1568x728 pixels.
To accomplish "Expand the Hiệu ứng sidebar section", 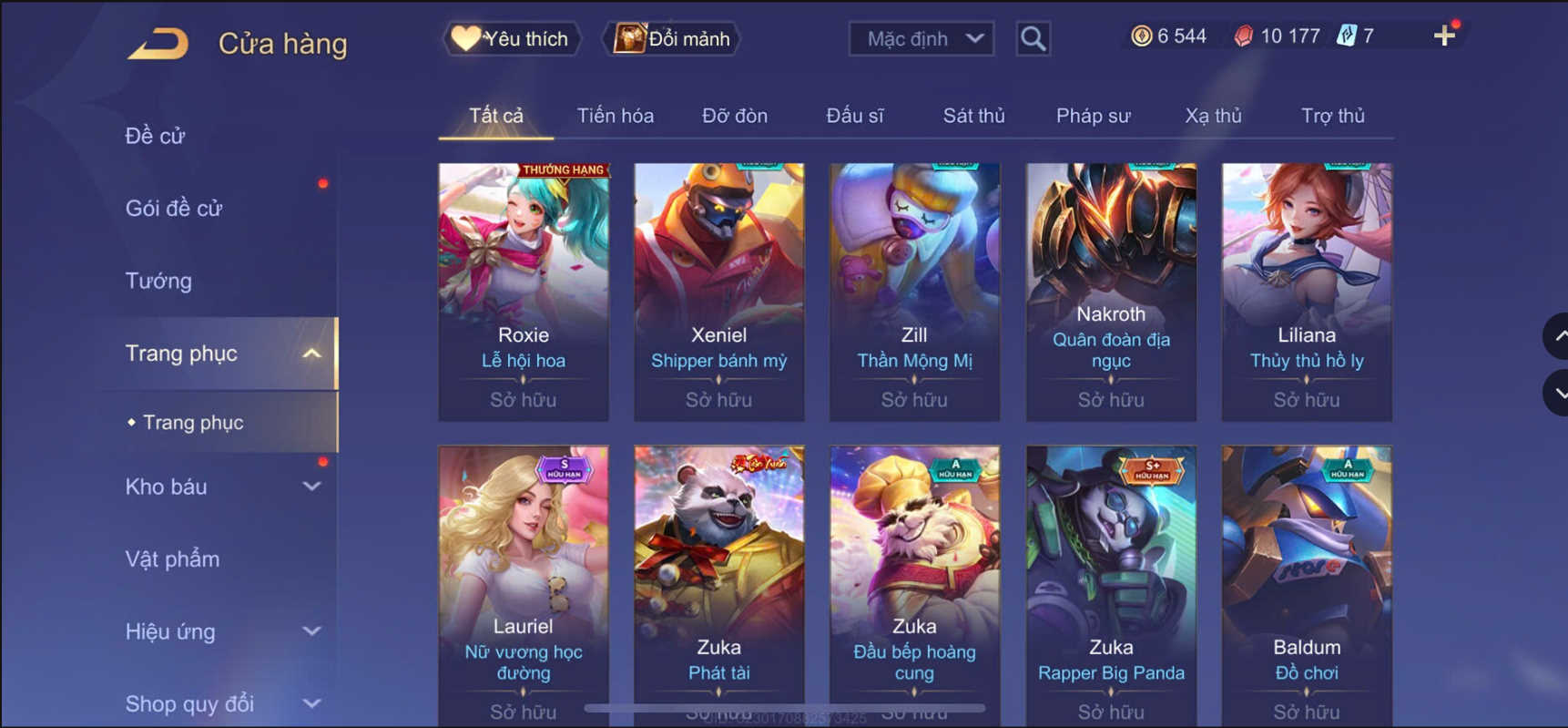I will point(311,631).
